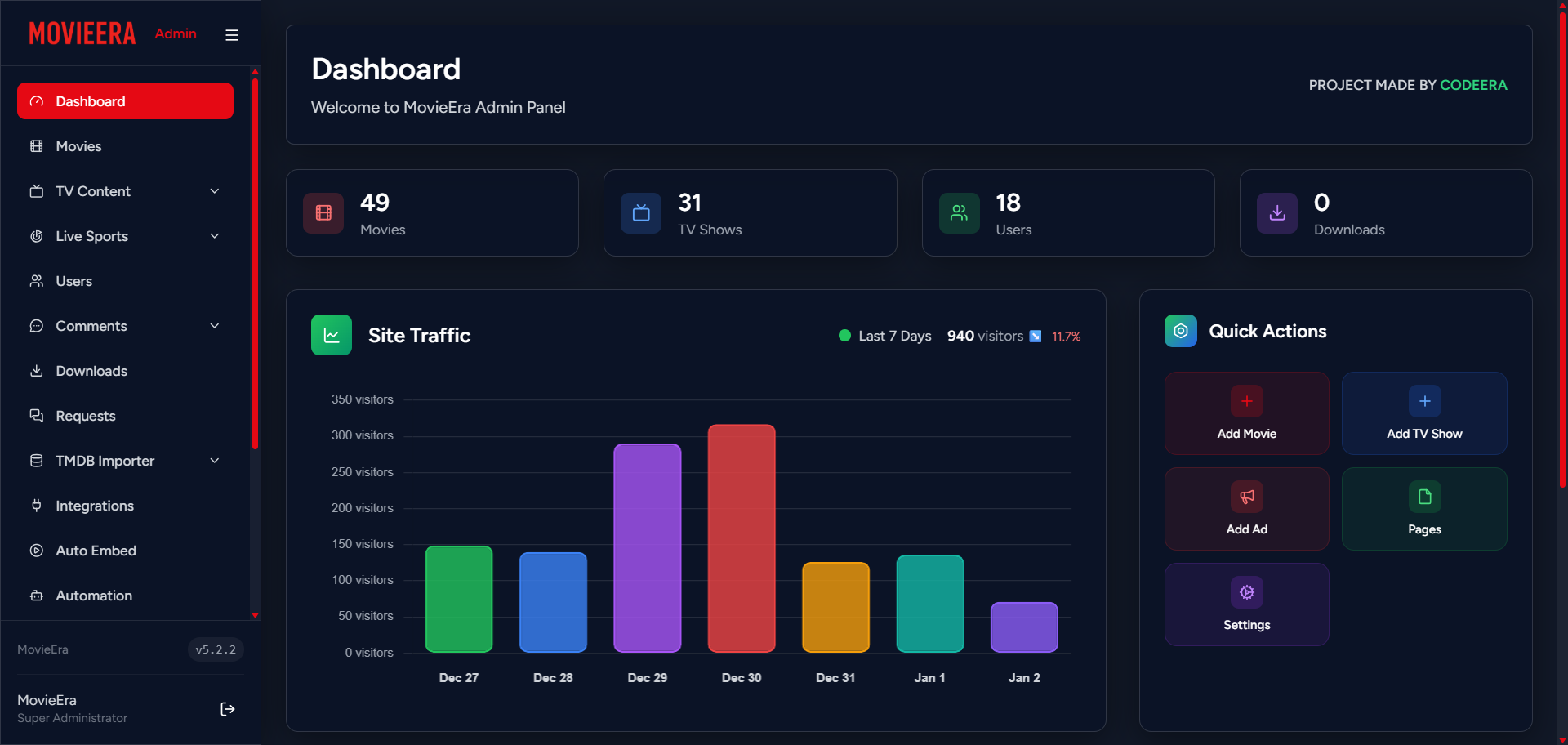Click the Quick Actions target icon
Viewport: 1568px width, 745px height.
tap(1180, 331)
